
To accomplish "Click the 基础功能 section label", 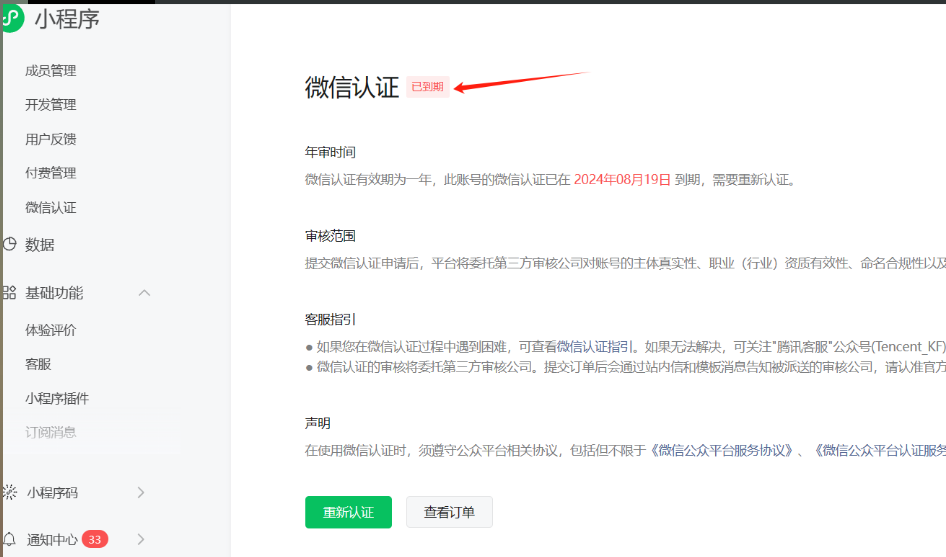I will 54,293.
